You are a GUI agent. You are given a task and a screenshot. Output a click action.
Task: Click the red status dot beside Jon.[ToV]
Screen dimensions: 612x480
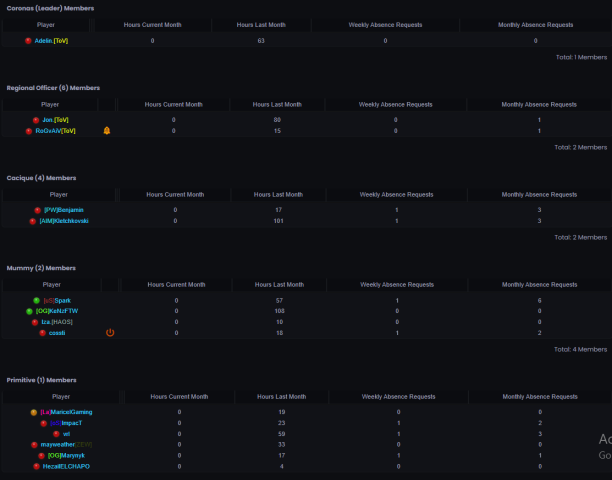(36, 120)
